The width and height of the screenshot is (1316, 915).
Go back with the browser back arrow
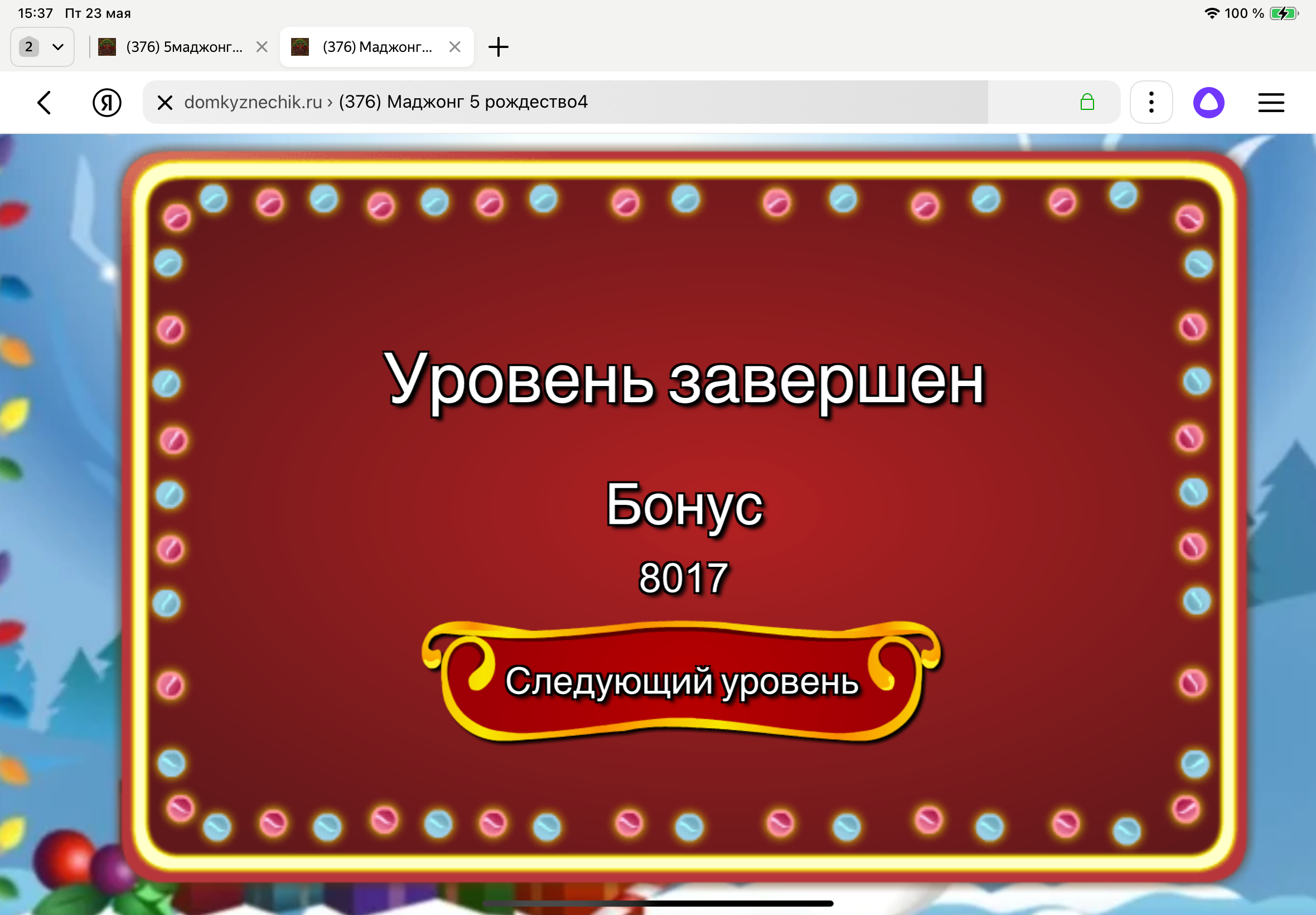(44, 103)
